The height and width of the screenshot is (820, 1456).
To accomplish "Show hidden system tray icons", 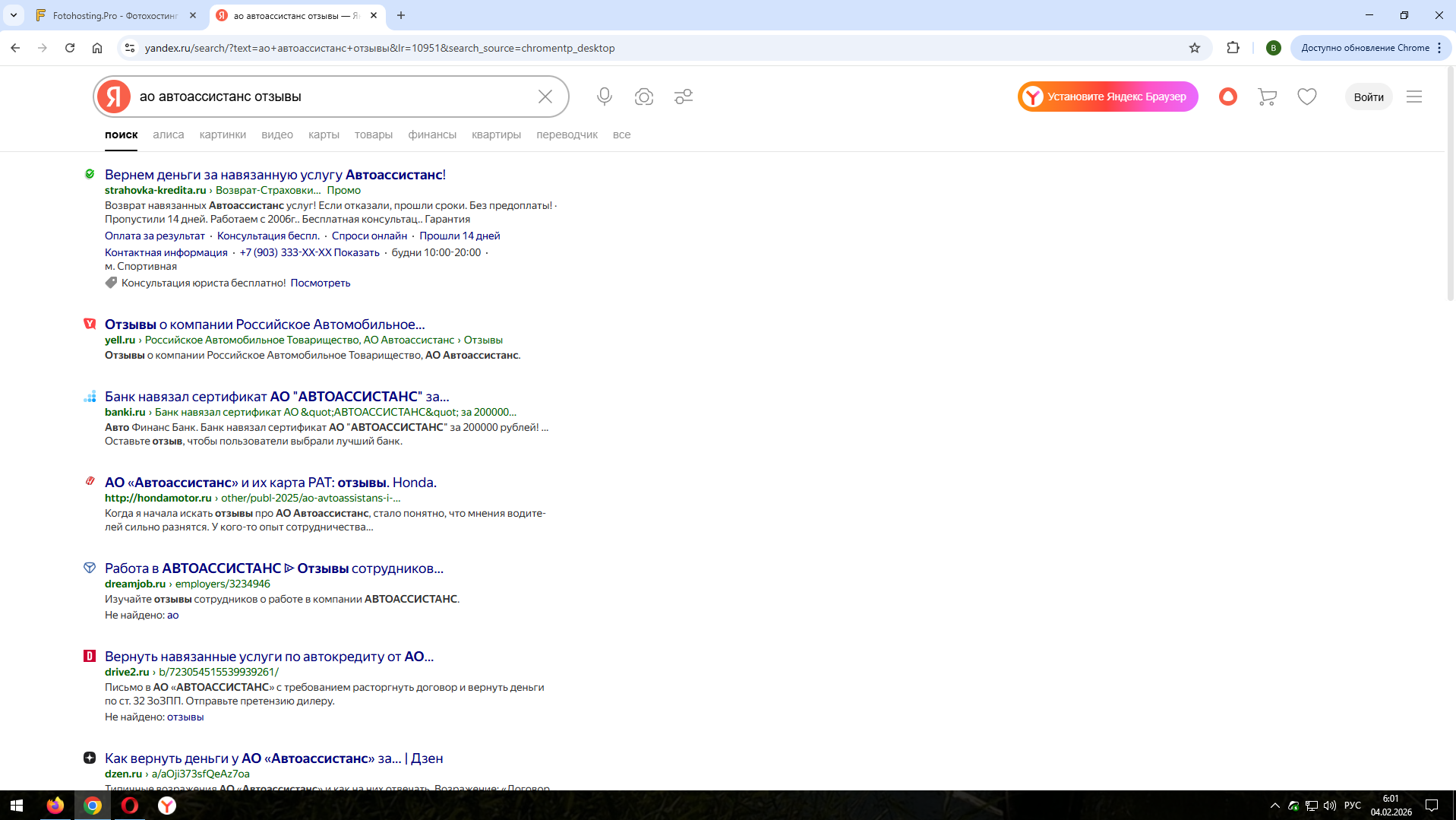I will [1275, 806].
